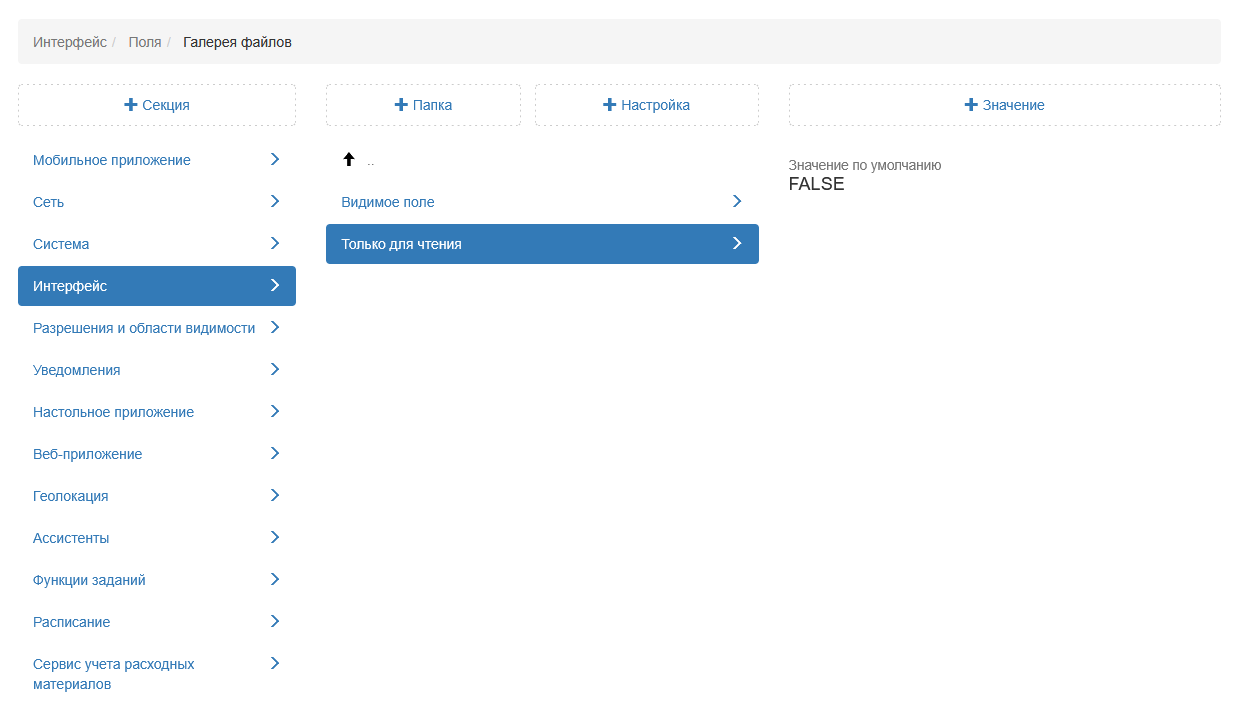Viewport: 1240px width, 711px height.
Task: Select the Ассистенты section
Action: (x=71, y=538)
